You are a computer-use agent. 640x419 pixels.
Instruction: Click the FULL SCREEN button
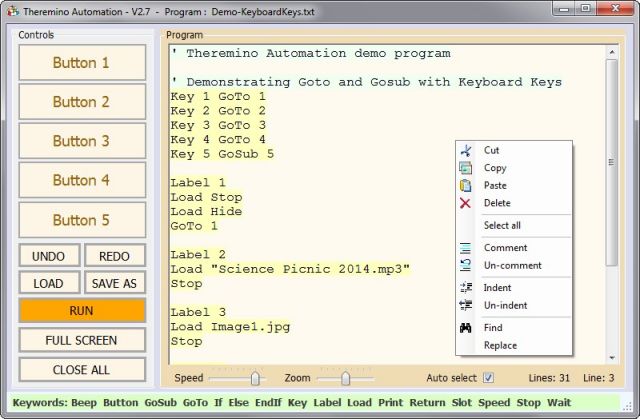coord(81,340)
